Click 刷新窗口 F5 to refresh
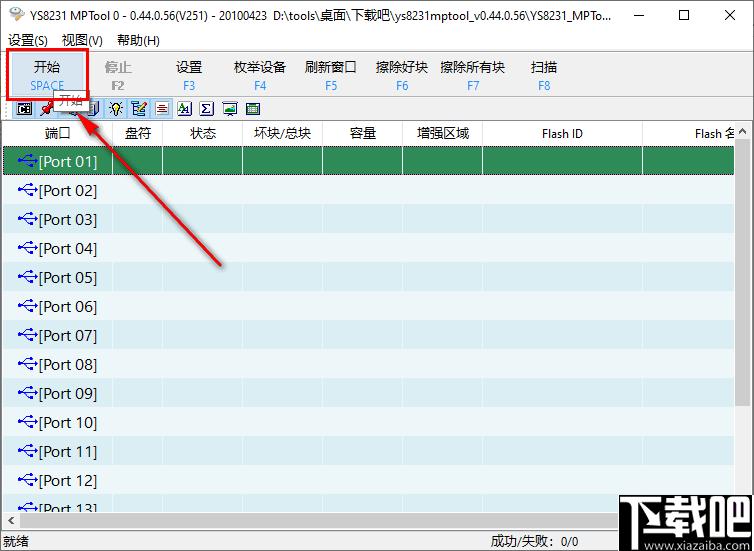The image size is (754, 551). (331, 75)
